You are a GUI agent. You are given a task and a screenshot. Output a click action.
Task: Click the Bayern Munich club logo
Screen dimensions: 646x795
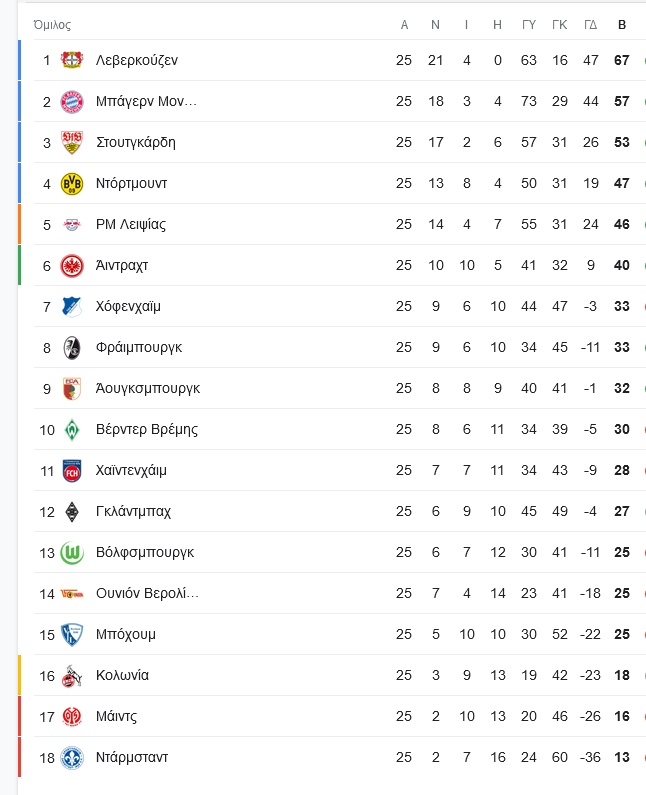72,102
